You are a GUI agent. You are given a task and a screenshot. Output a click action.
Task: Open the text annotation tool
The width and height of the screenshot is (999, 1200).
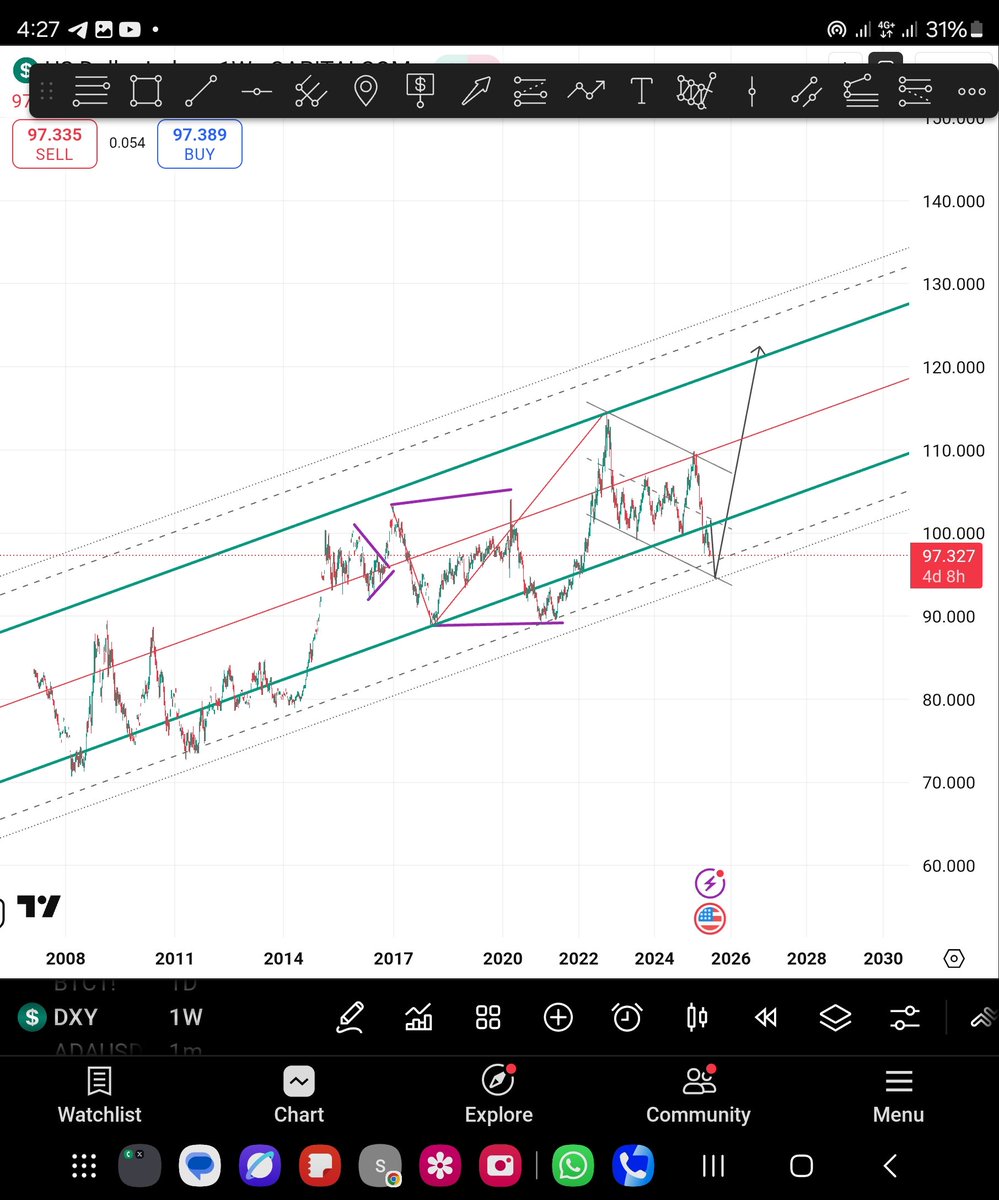pos(641,90)
